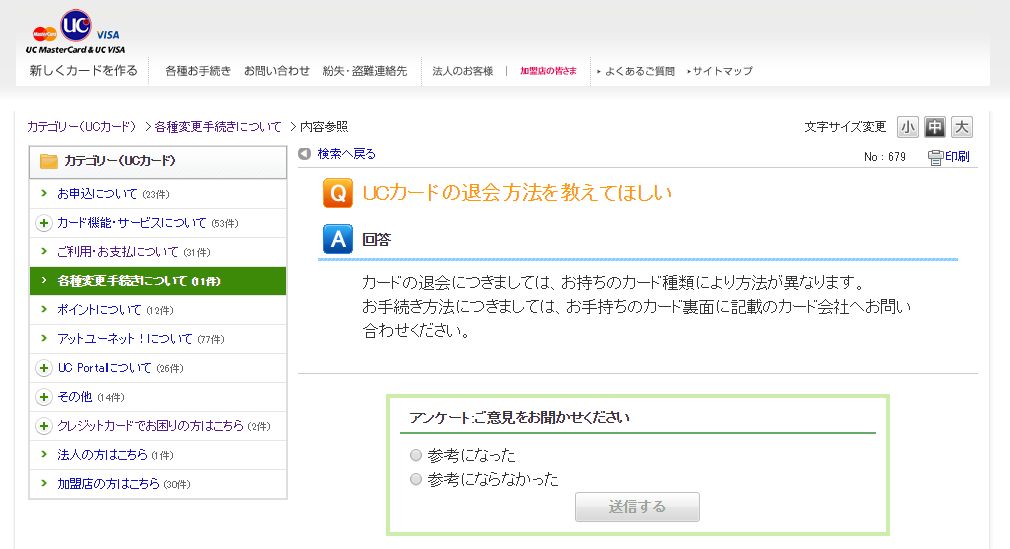
Task: Click the orange Q question icon
Action: tap(338, 193)
